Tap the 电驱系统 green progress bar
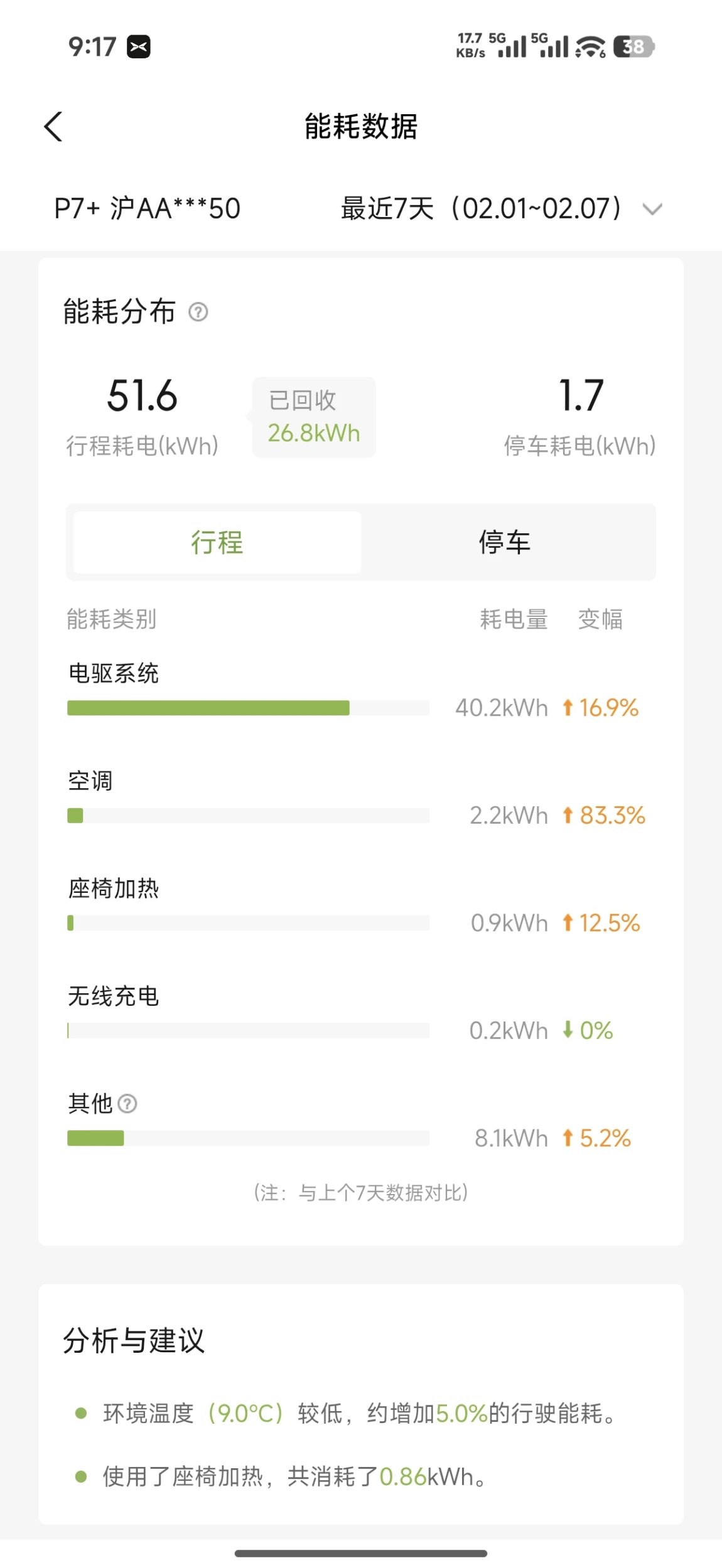Viewport: 722px width, 1568px height. 208,708
